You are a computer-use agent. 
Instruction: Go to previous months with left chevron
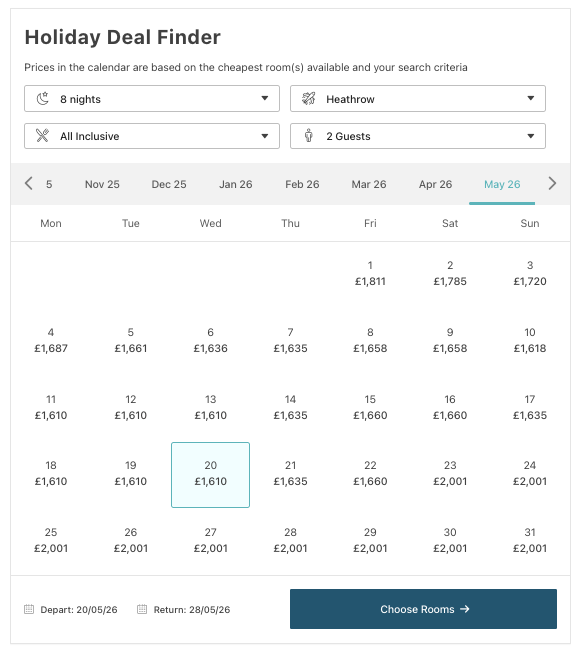click(x=29, y=183)
